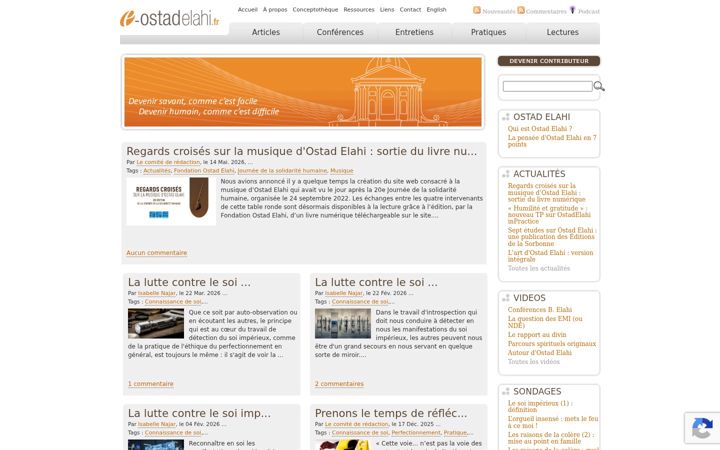720x450 pixels.
Task: Open the Fondation Ostad Elahi tag
Action: coord(204,170)
